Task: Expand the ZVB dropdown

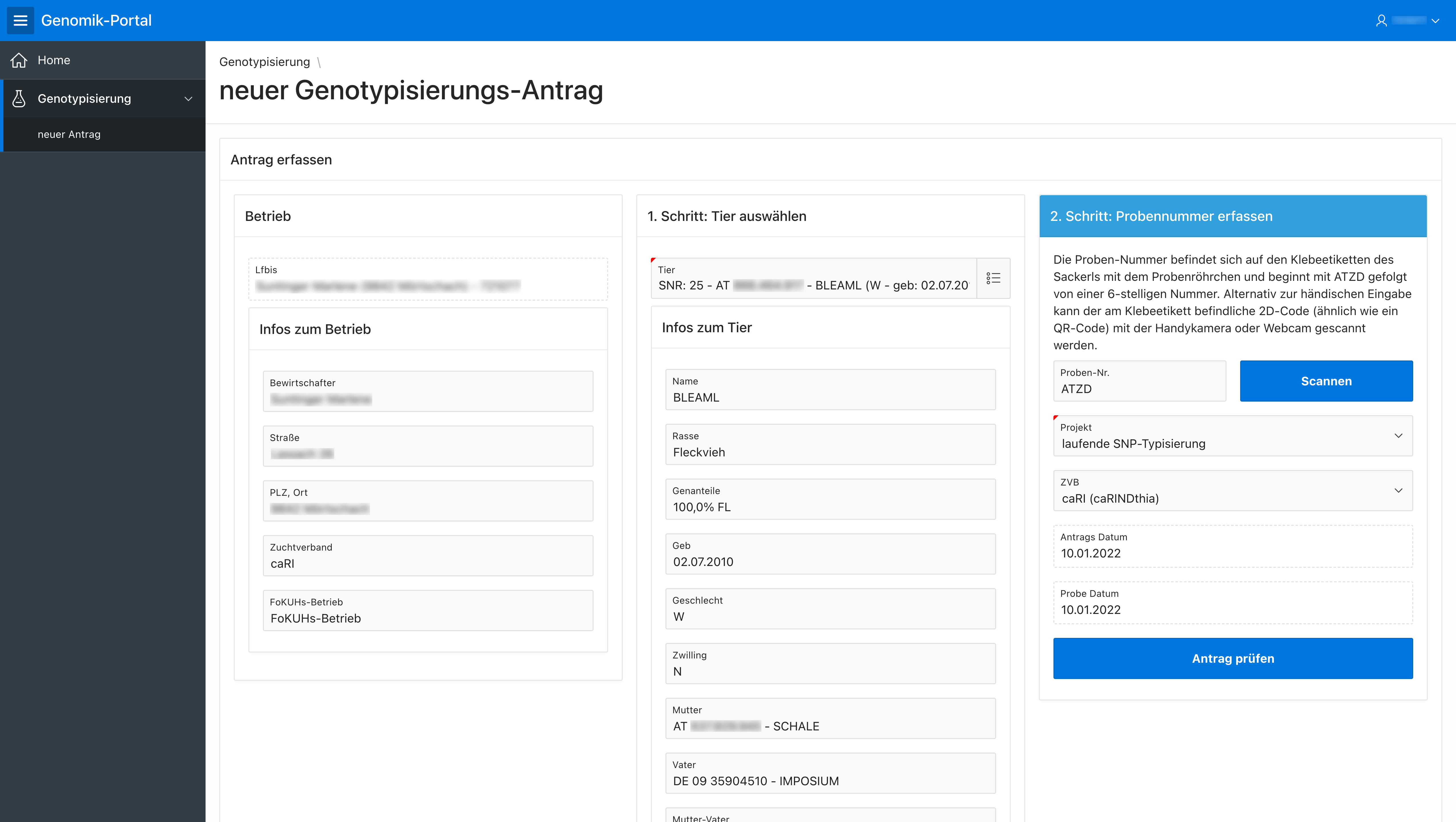Action: (1232, 491)
